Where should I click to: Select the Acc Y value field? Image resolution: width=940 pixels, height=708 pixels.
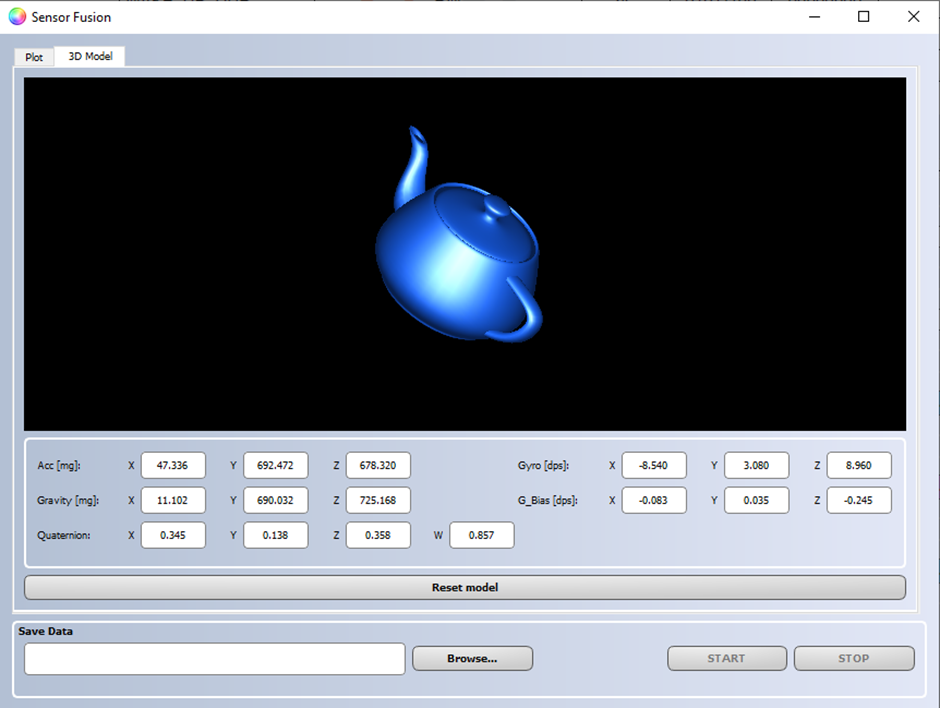(x=276, y=465)
